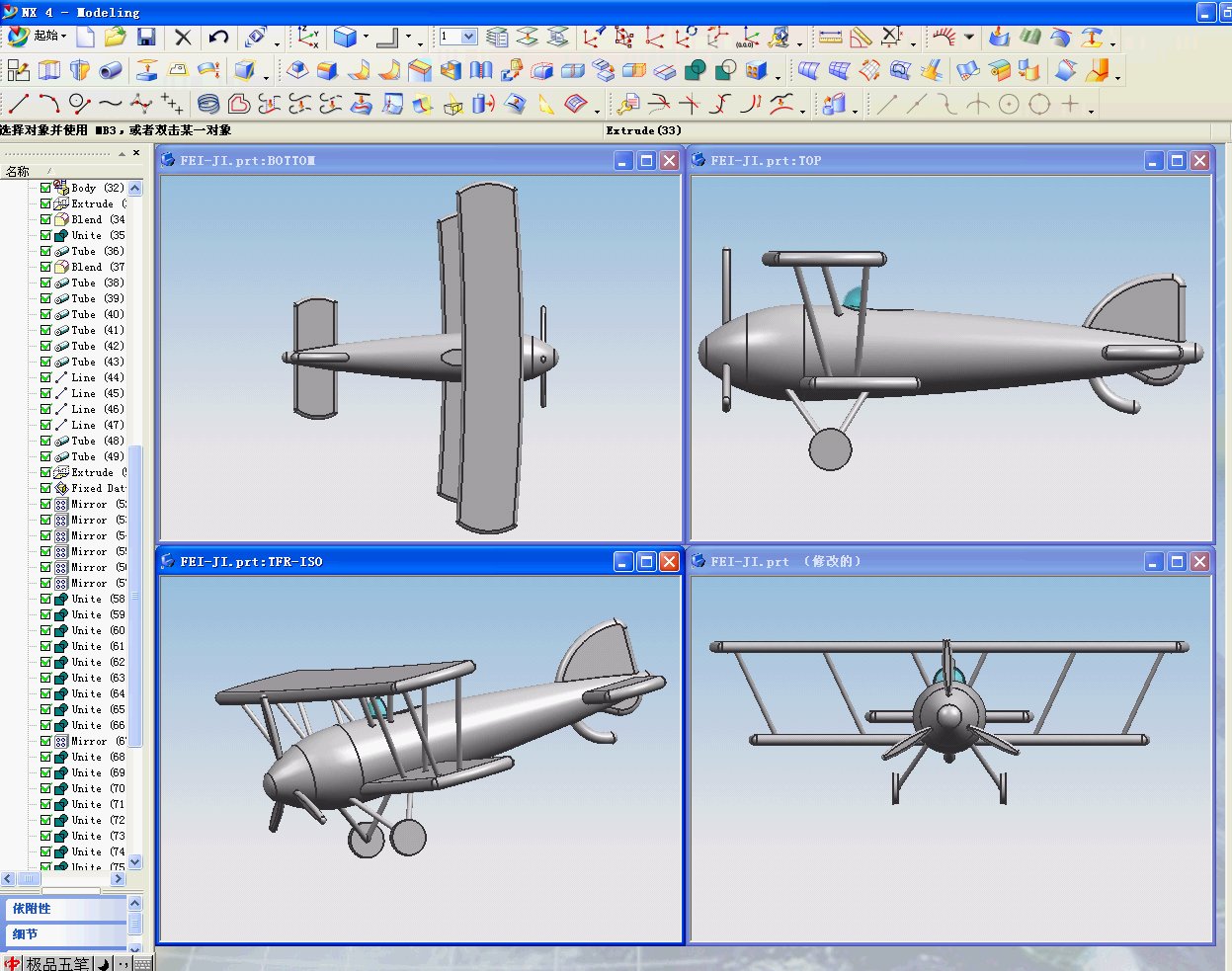The width and height of the screenshot is (1232, 971).
Task: Expand the 细节 details panel
Action: [x=66, y=934]
